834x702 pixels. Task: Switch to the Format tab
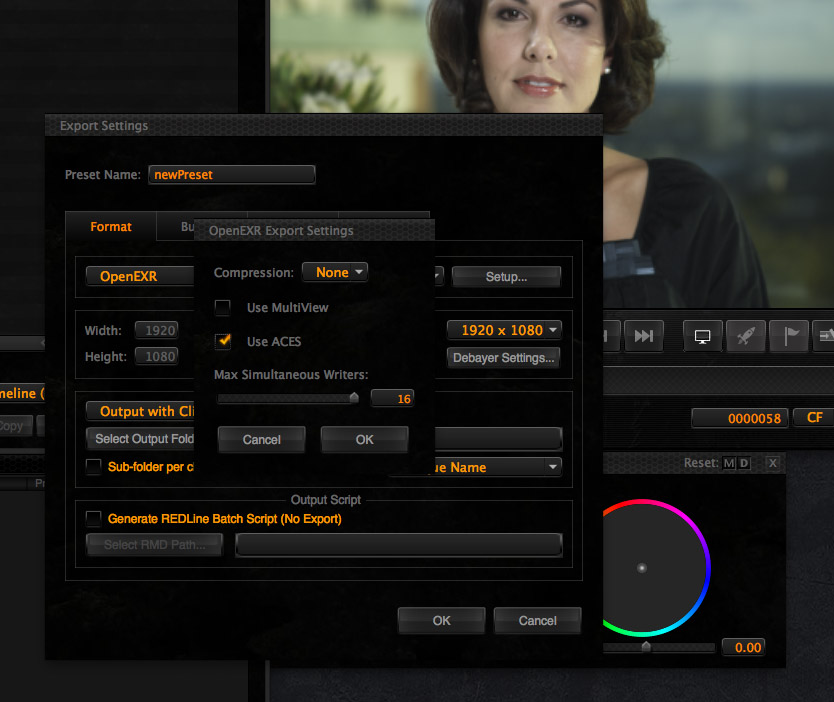111,227
